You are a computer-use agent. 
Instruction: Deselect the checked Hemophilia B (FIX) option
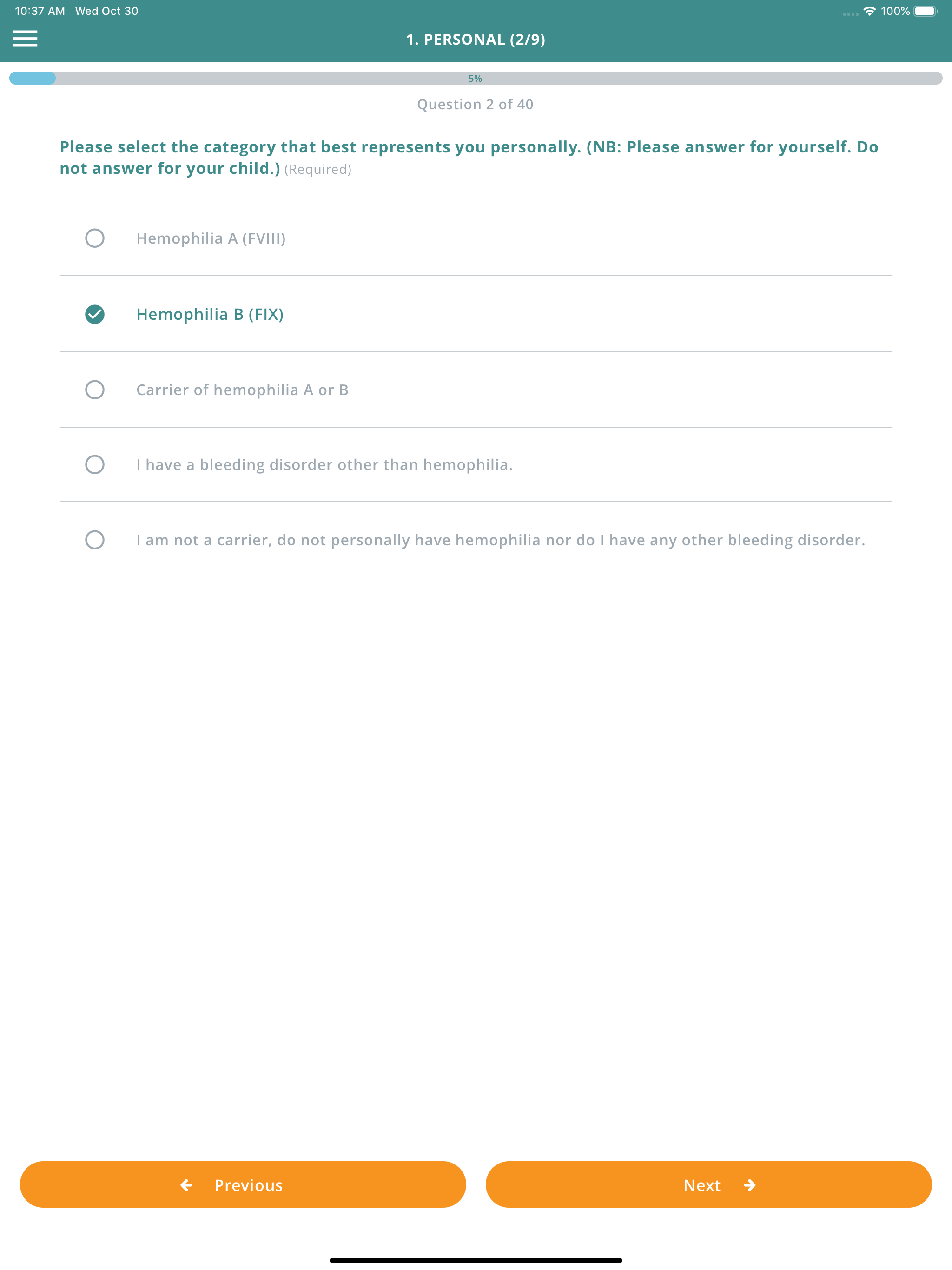point(95,314)
